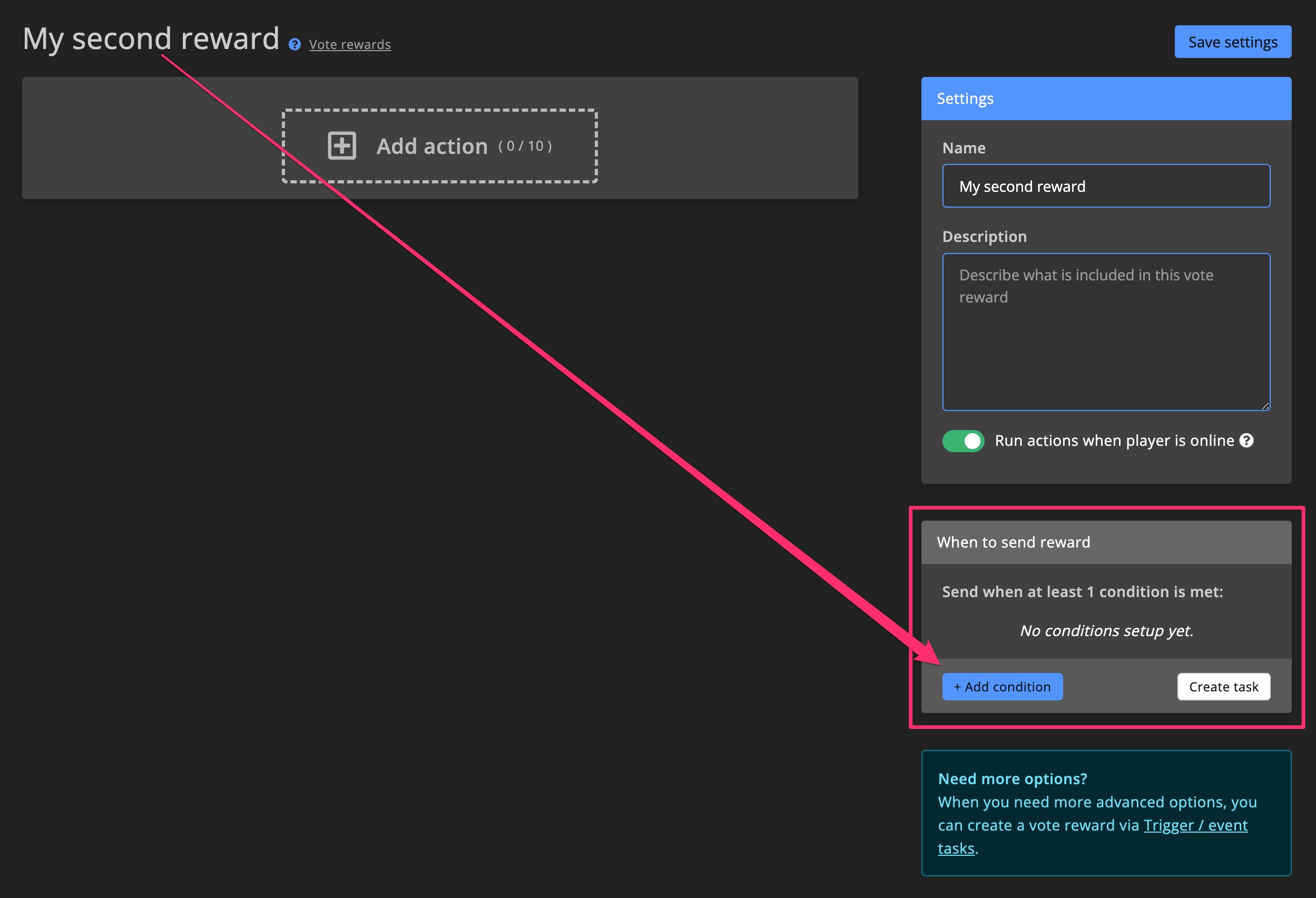Click the reward Name input field
The height and width of the screenshot is (898, 1316).
click(1106, 185)
